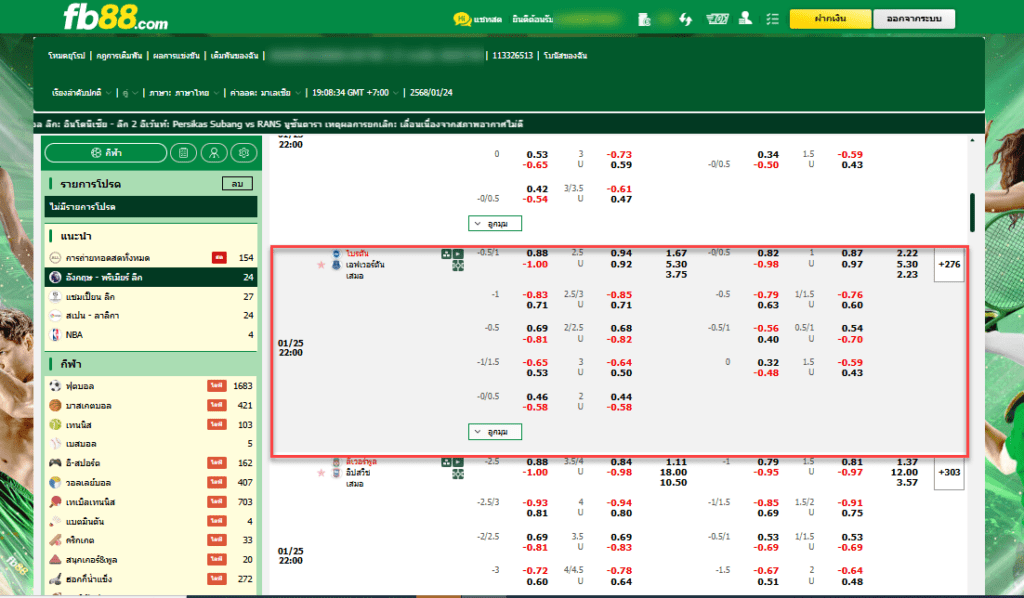Select the ice hockey row with 272

point(151,578)
